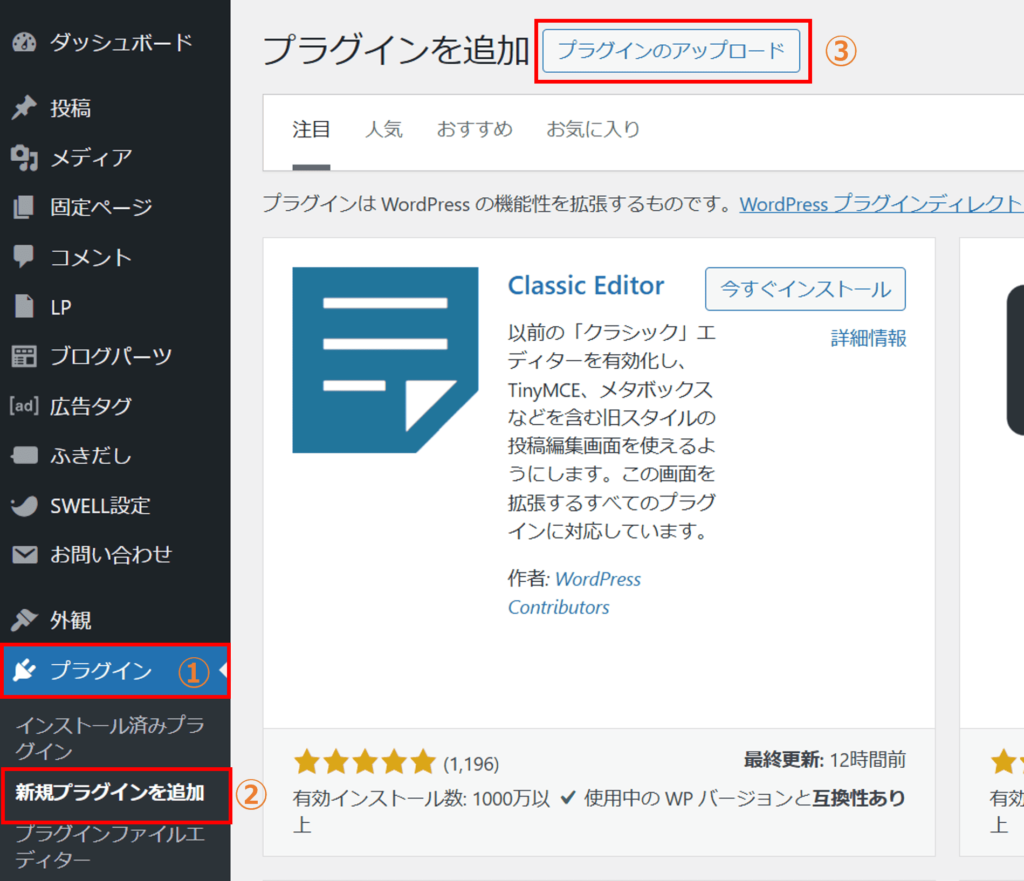Click the 外観 paintbrush icon
1024x881 pixels.
coord(24,621)
